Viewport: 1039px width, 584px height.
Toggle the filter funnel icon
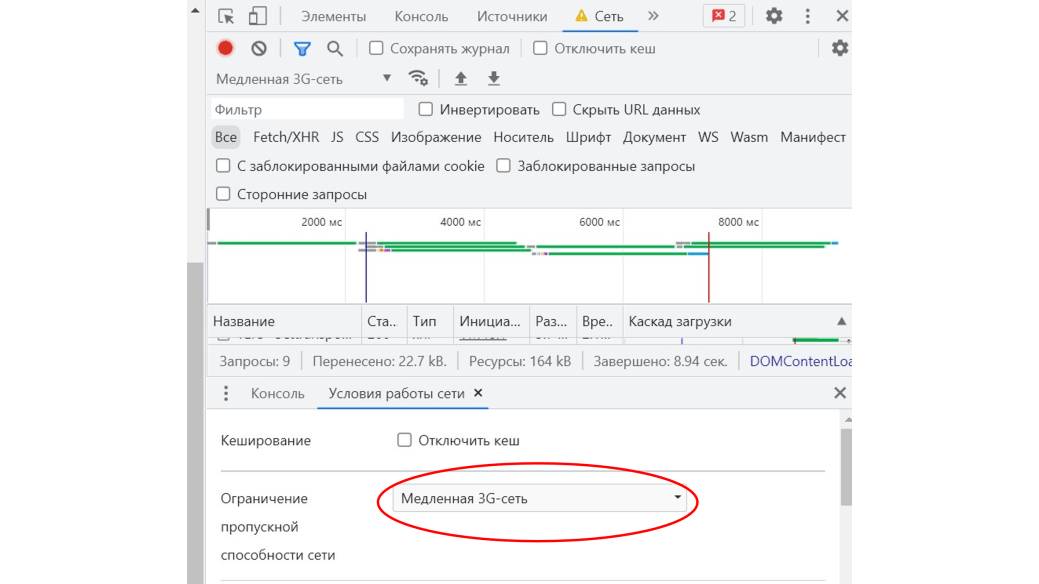click(x=301, y=48)
